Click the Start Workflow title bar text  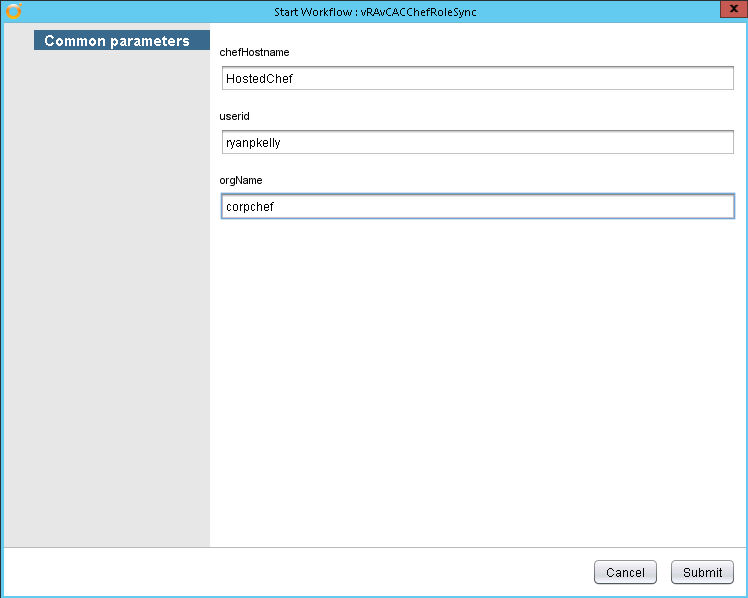click(x=375, y=11)
